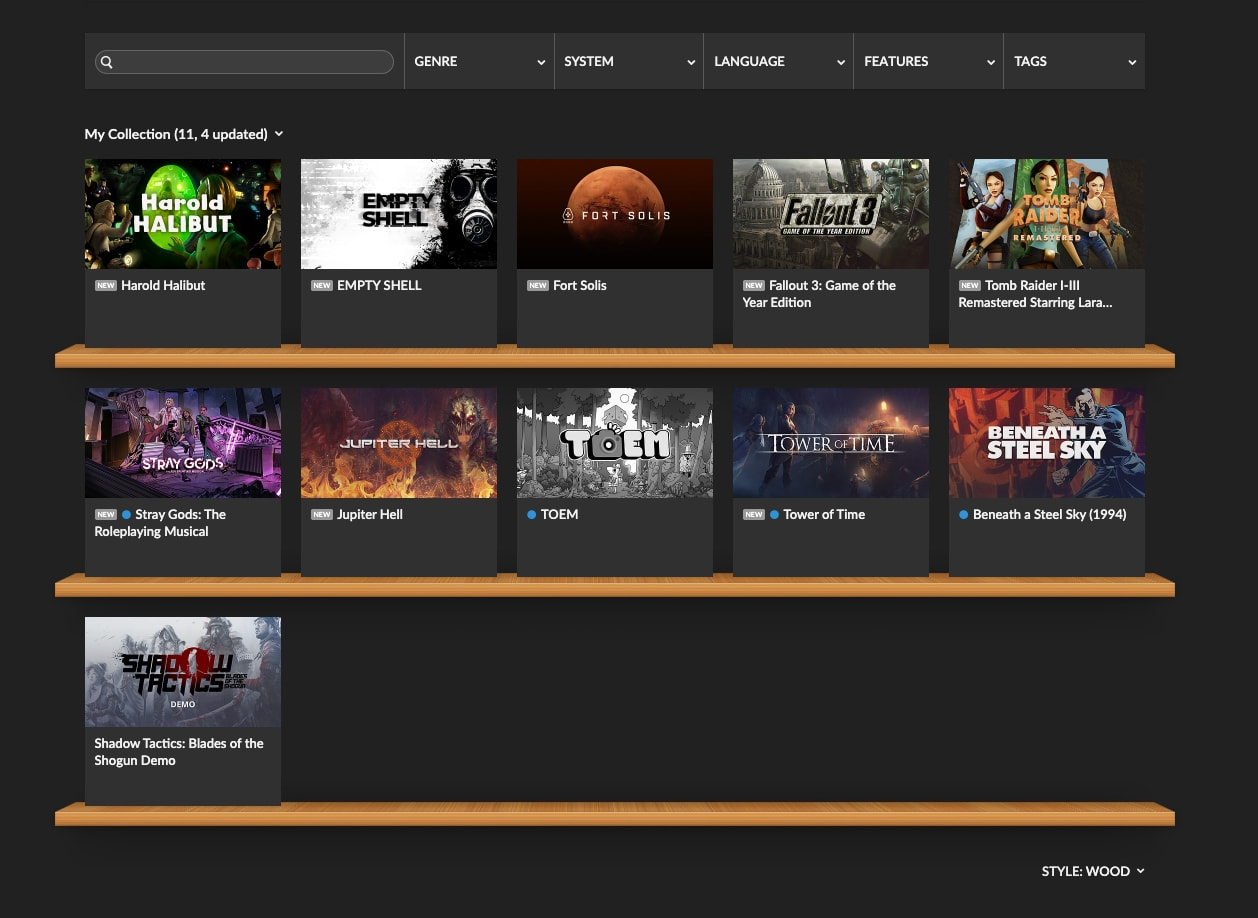
Task: Click the Fort Solis title text
Action: coord(580,285)
